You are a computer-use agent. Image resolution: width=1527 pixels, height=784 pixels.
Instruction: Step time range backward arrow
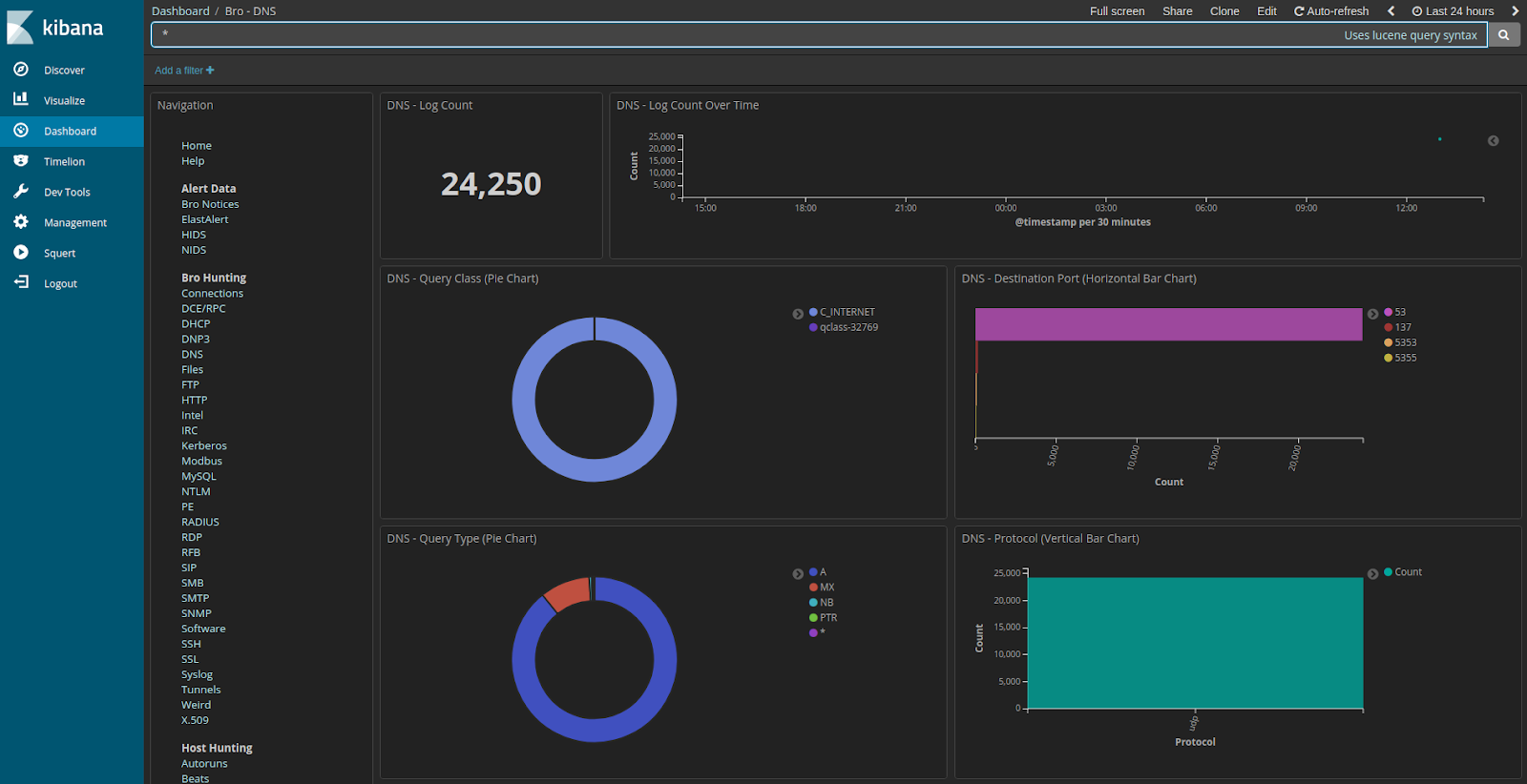coord(1391,11)
